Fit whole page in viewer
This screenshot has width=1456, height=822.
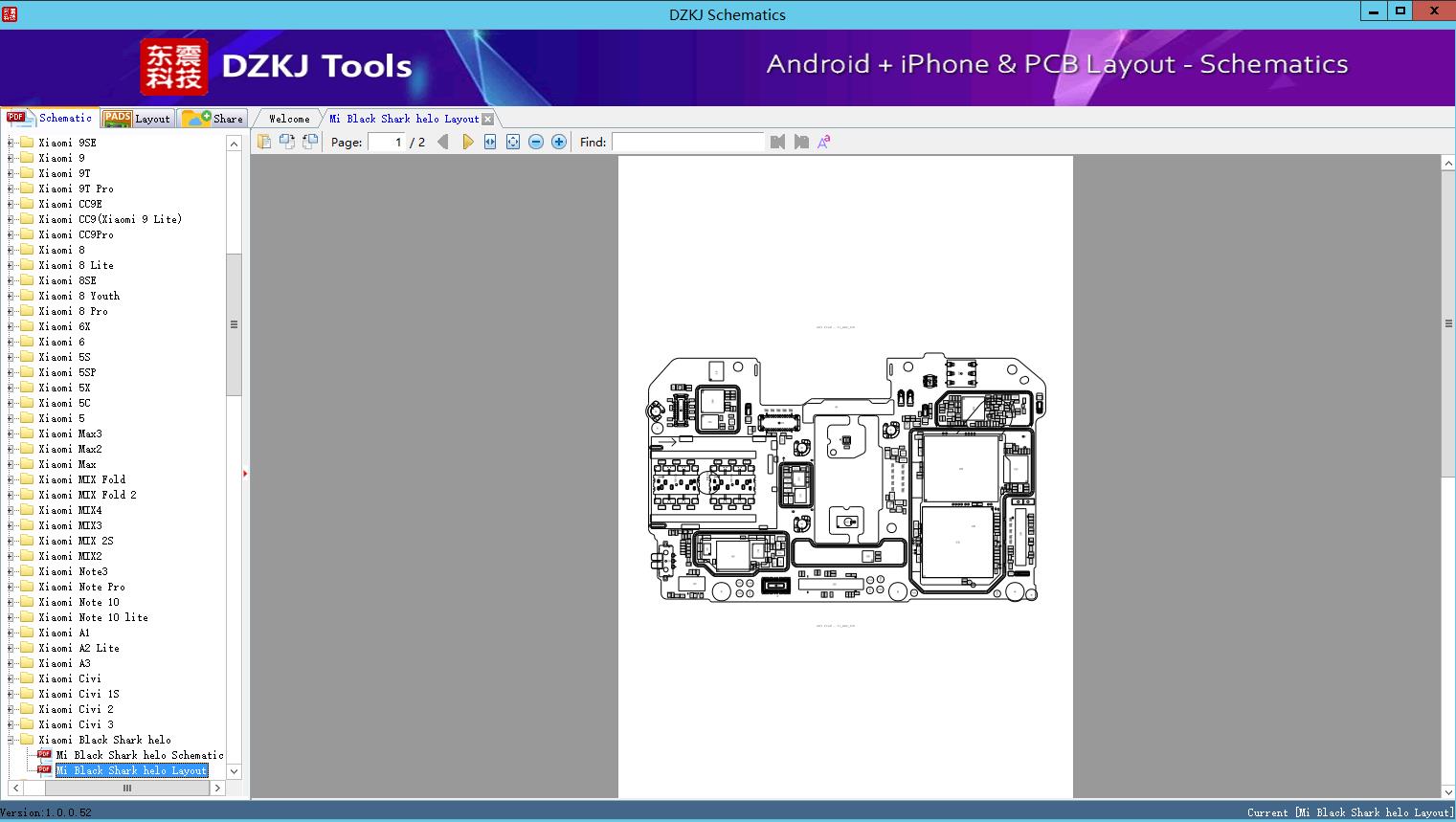point(513,142)
